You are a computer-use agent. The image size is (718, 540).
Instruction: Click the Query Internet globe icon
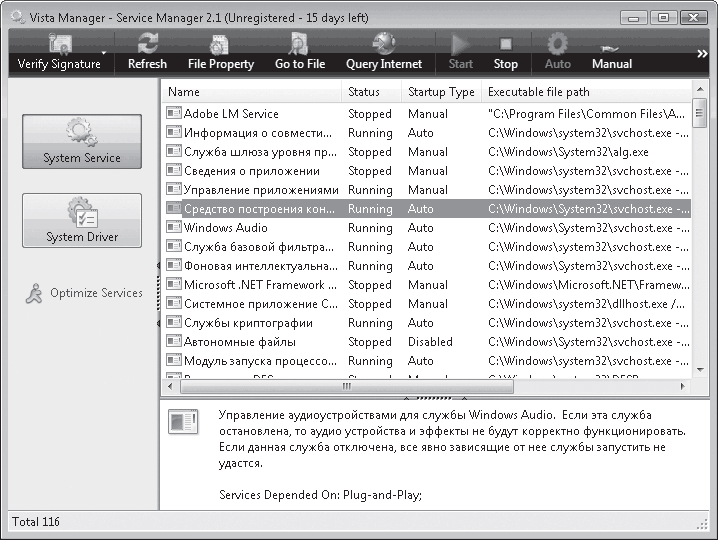[x=384, y=44]
